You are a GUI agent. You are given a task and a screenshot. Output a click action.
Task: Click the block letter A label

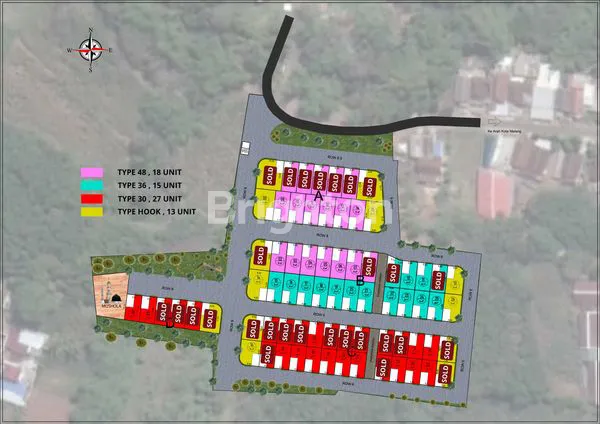coord(318,196)
